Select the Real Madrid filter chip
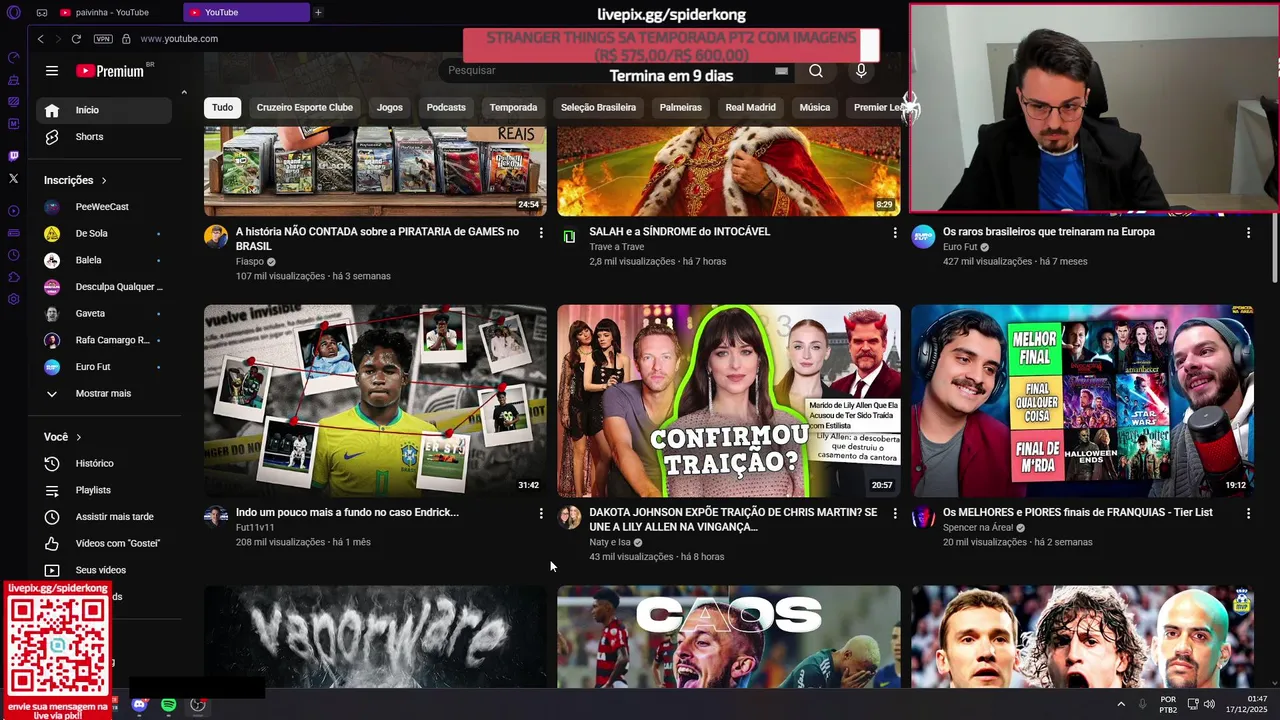This screenshot has width=1280, height=720. [x=750, y=107]
